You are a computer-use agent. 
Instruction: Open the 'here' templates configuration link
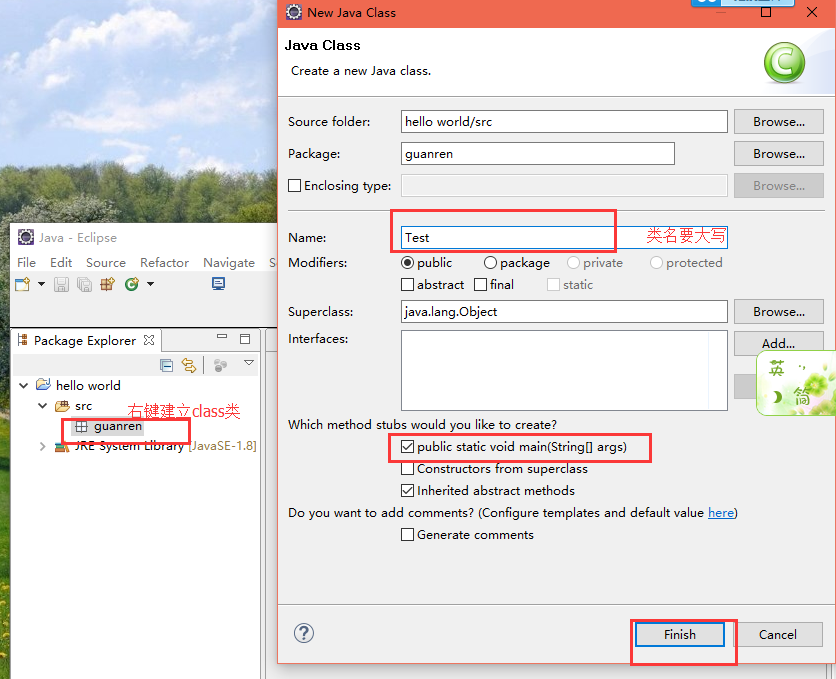pos(721,513)
